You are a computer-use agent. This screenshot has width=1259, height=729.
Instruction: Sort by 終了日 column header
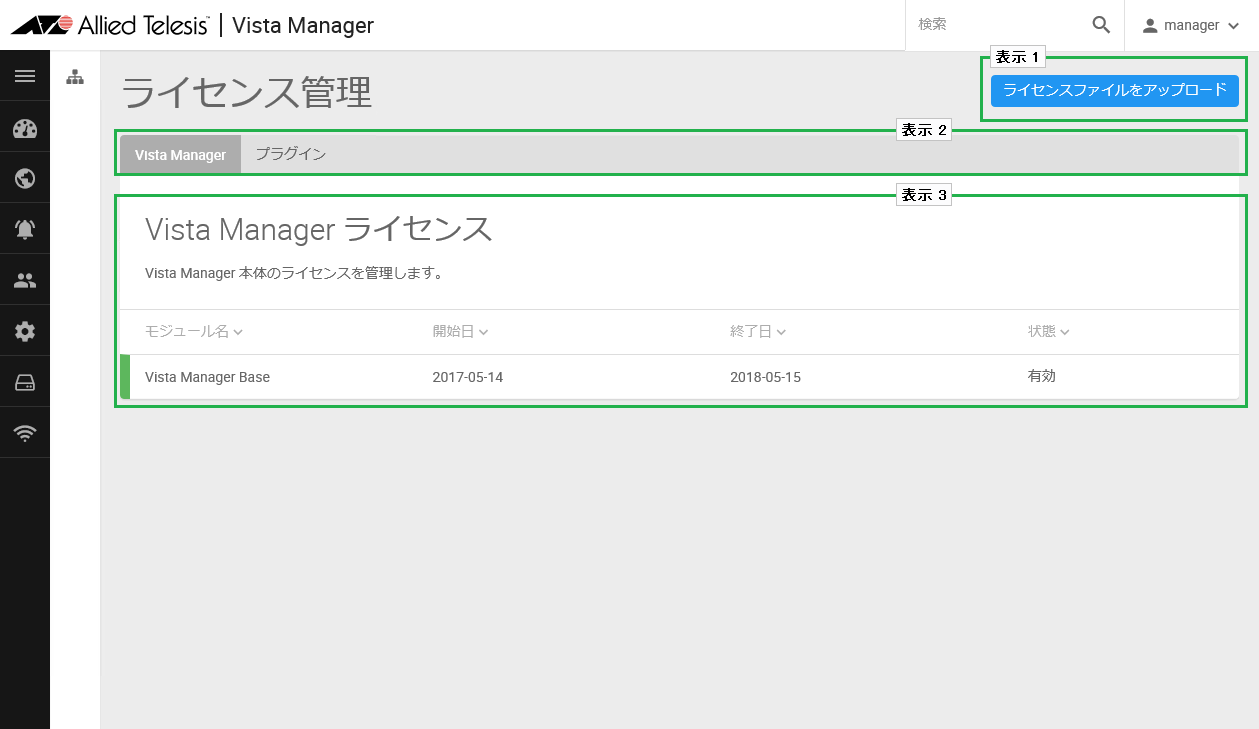[x=758, y=332]
